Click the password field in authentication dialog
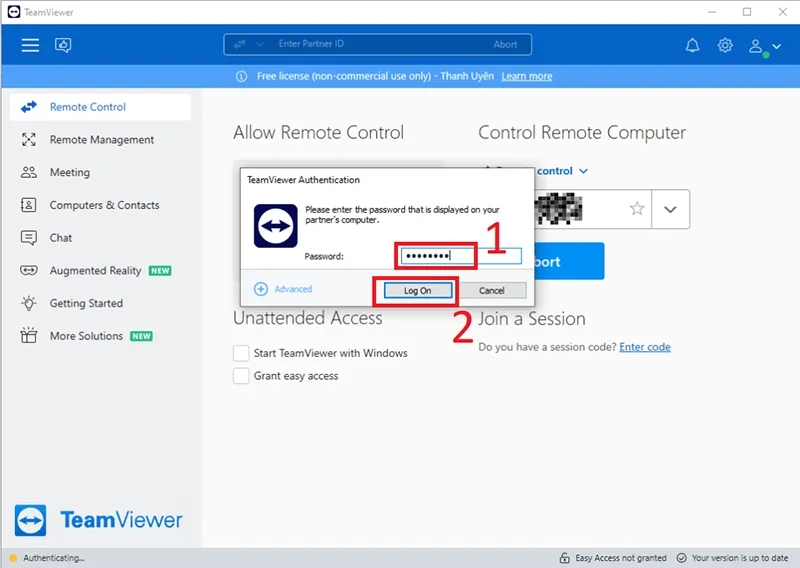 tap(461, 256)
